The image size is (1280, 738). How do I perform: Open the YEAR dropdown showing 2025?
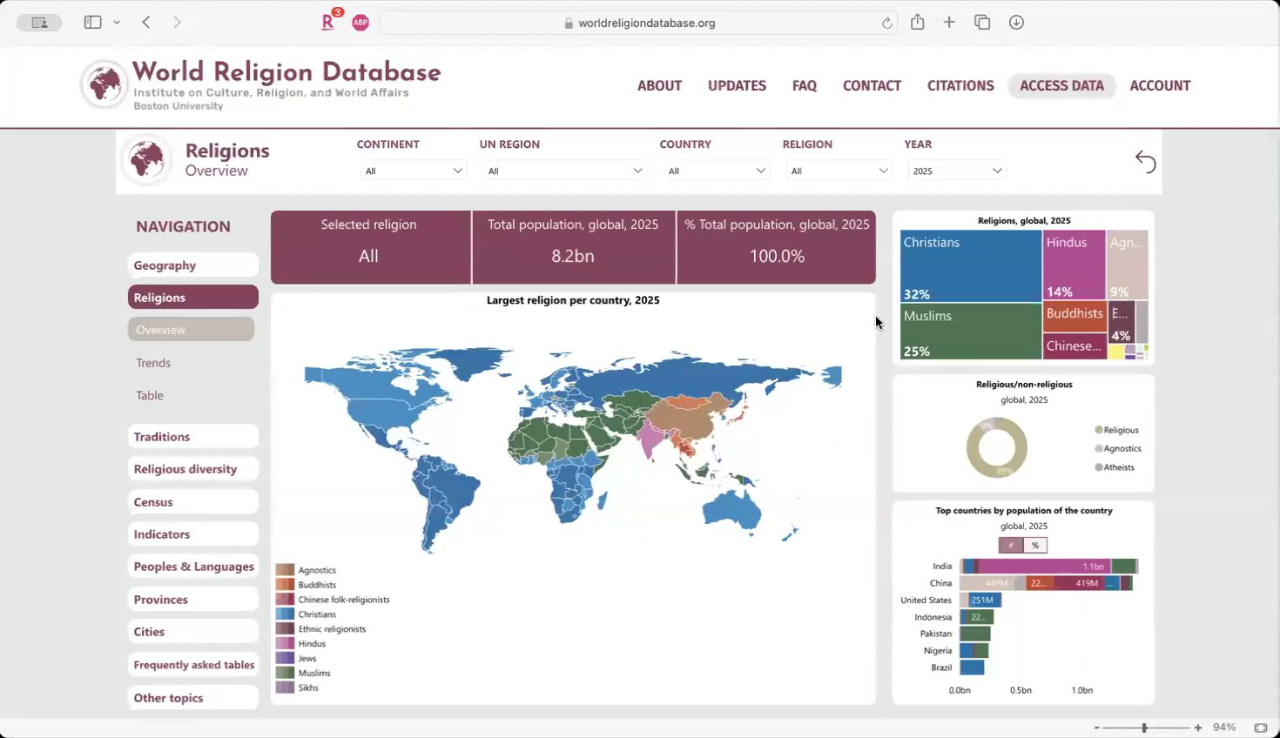pos(956,171)
